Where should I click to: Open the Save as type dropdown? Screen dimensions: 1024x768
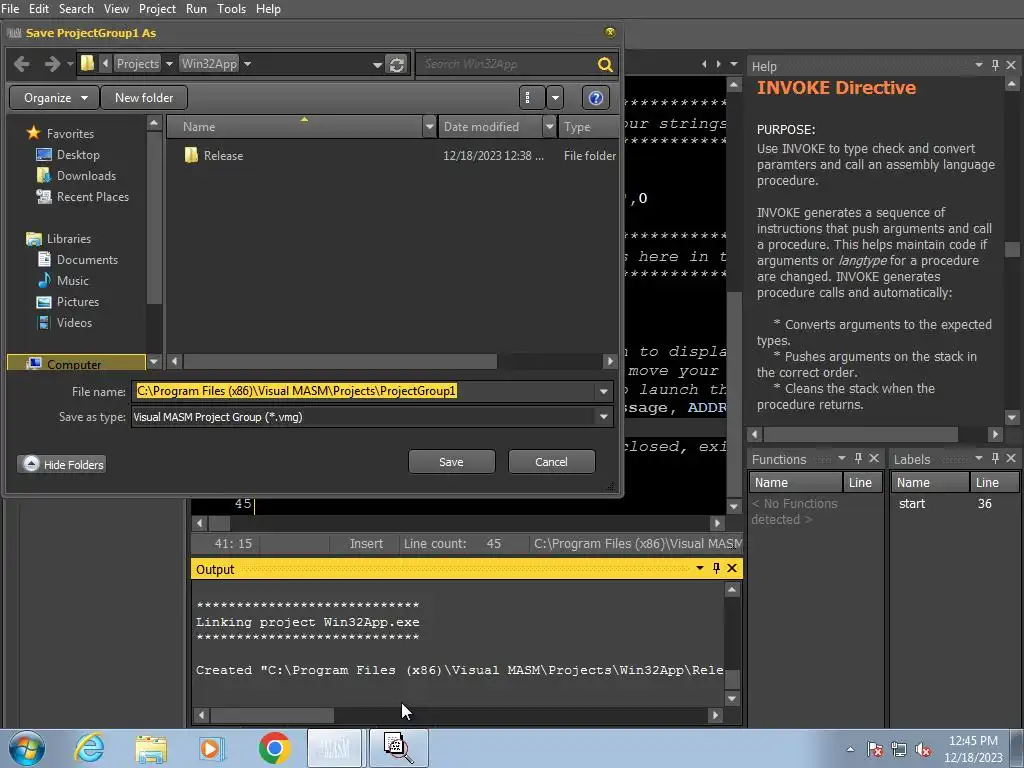[x=603, y=417]
